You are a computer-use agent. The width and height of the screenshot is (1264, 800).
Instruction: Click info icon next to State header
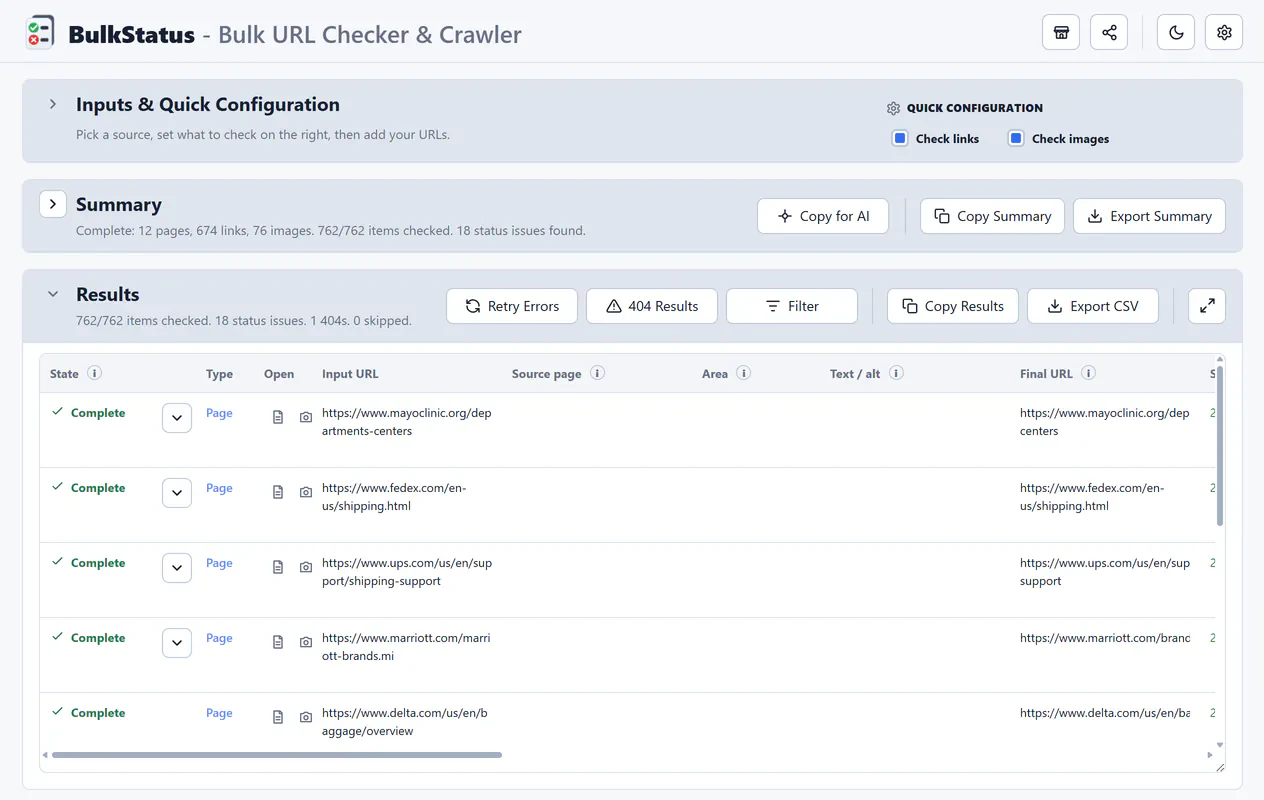pos(94,373)
